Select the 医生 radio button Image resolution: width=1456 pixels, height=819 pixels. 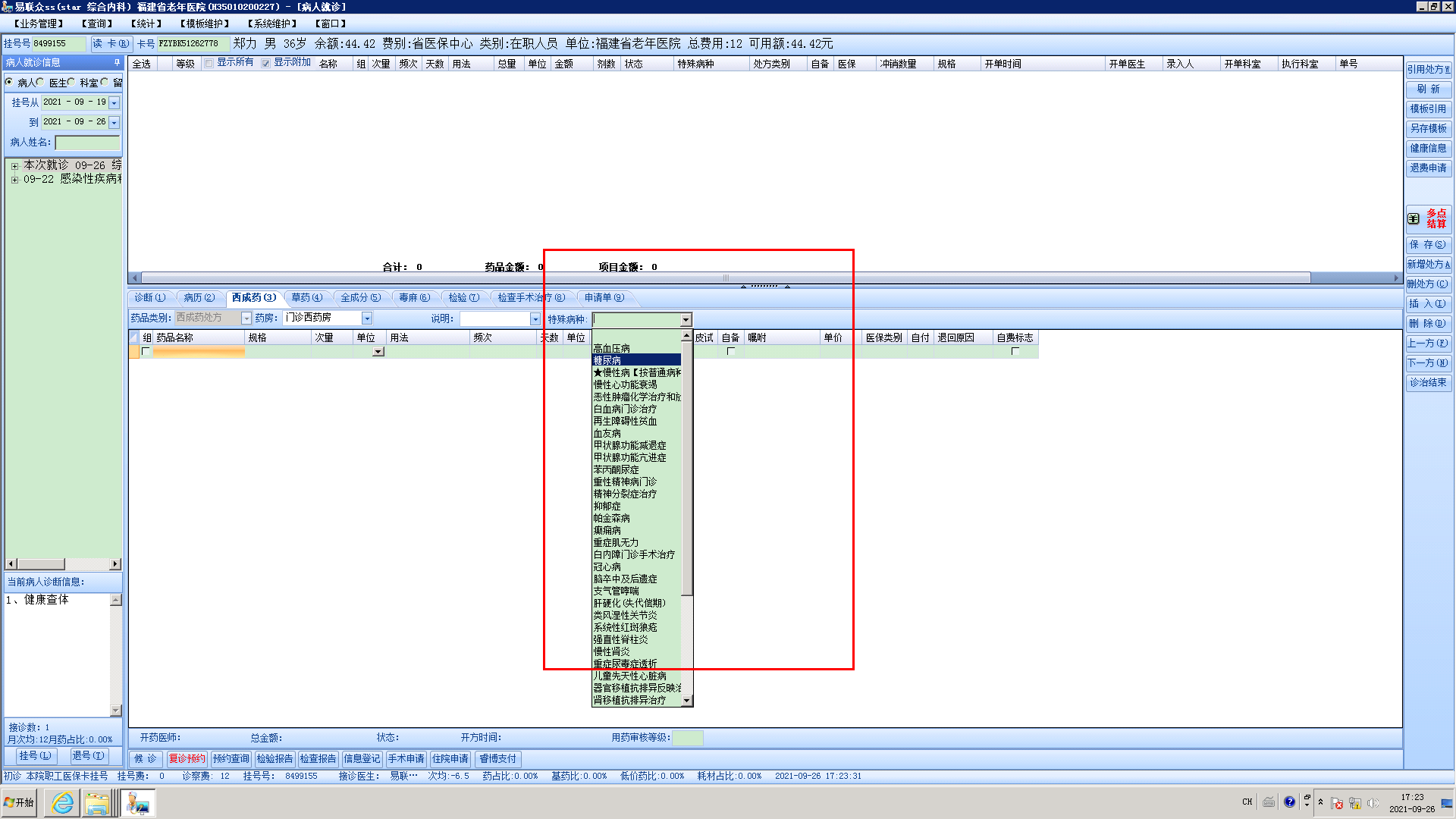[x=40, y=82]
